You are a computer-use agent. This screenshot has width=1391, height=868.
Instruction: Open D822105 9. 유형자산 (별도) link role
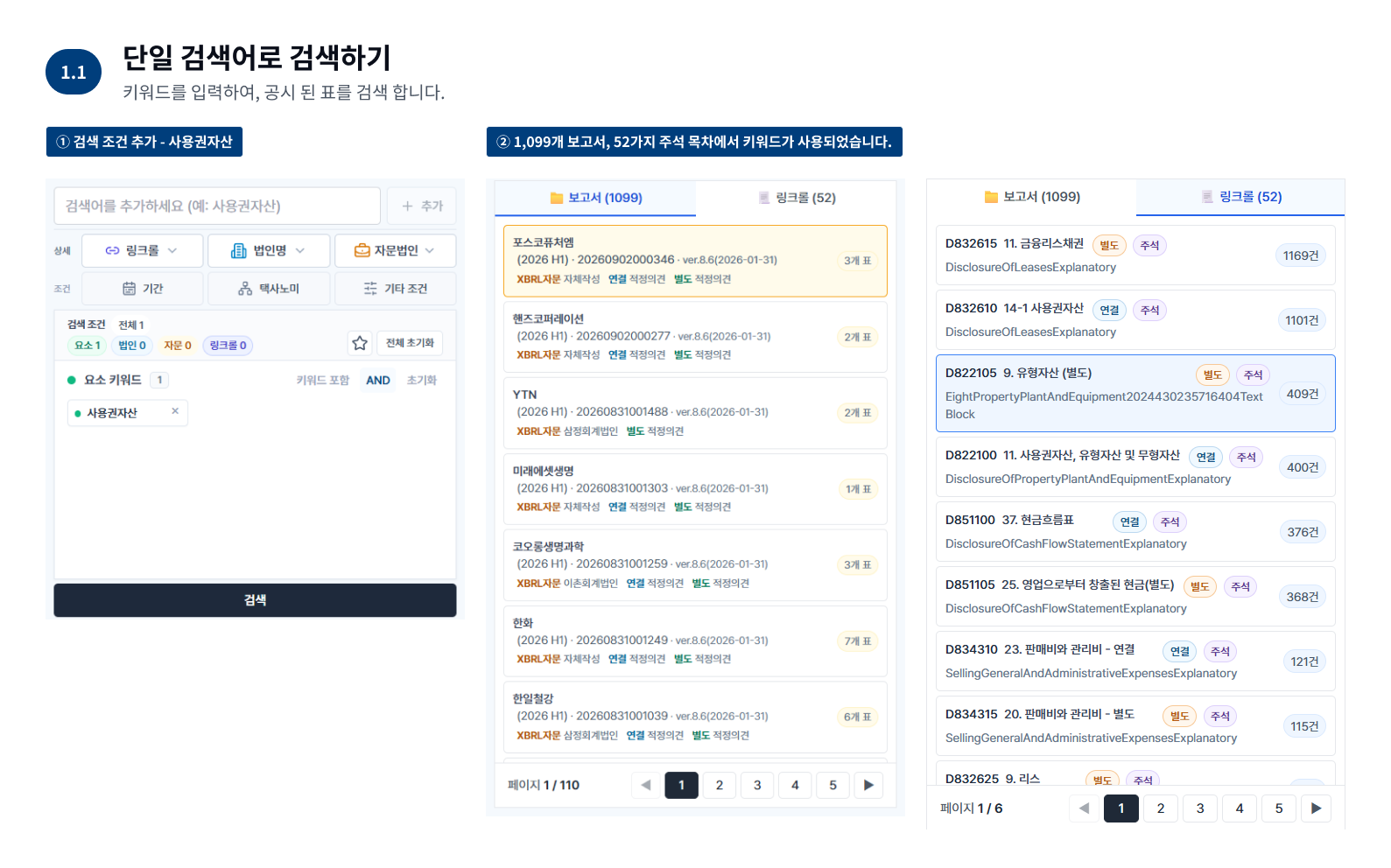click(x=1135, y=393)
